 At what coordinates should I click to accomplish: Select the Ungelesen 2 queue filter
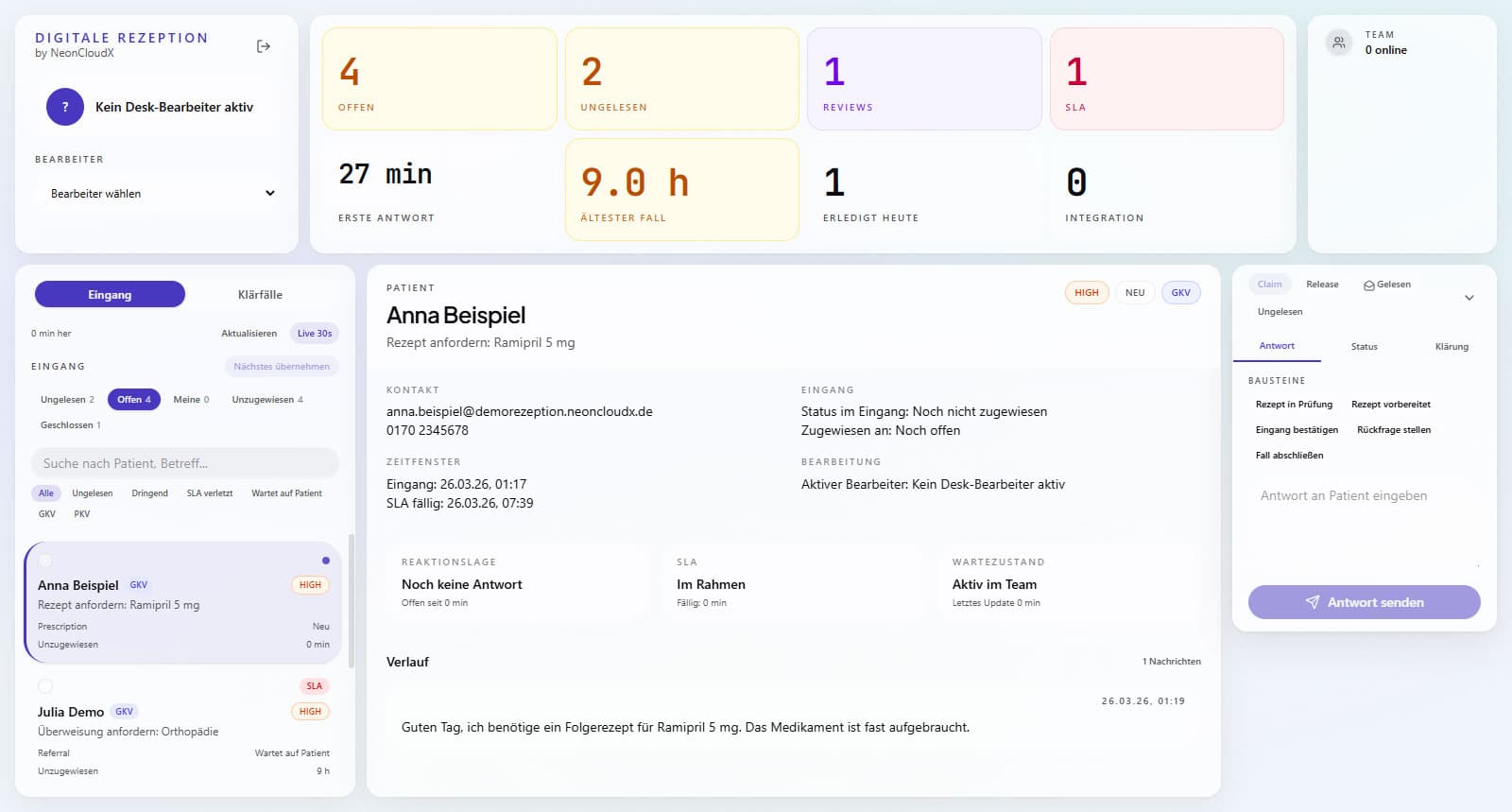coord(67,400)
